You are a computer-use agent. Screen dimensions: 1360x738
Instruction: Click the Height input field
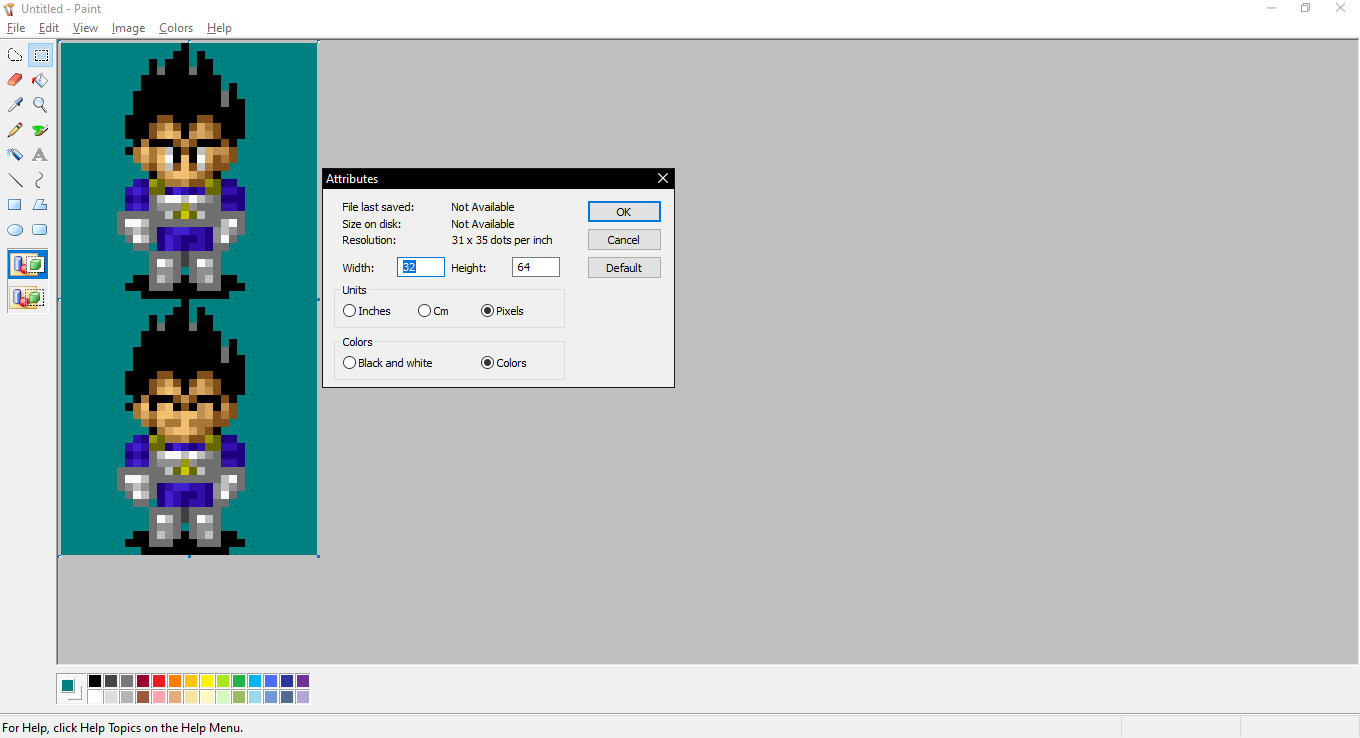pyautogui.click(x=535, y=267)
